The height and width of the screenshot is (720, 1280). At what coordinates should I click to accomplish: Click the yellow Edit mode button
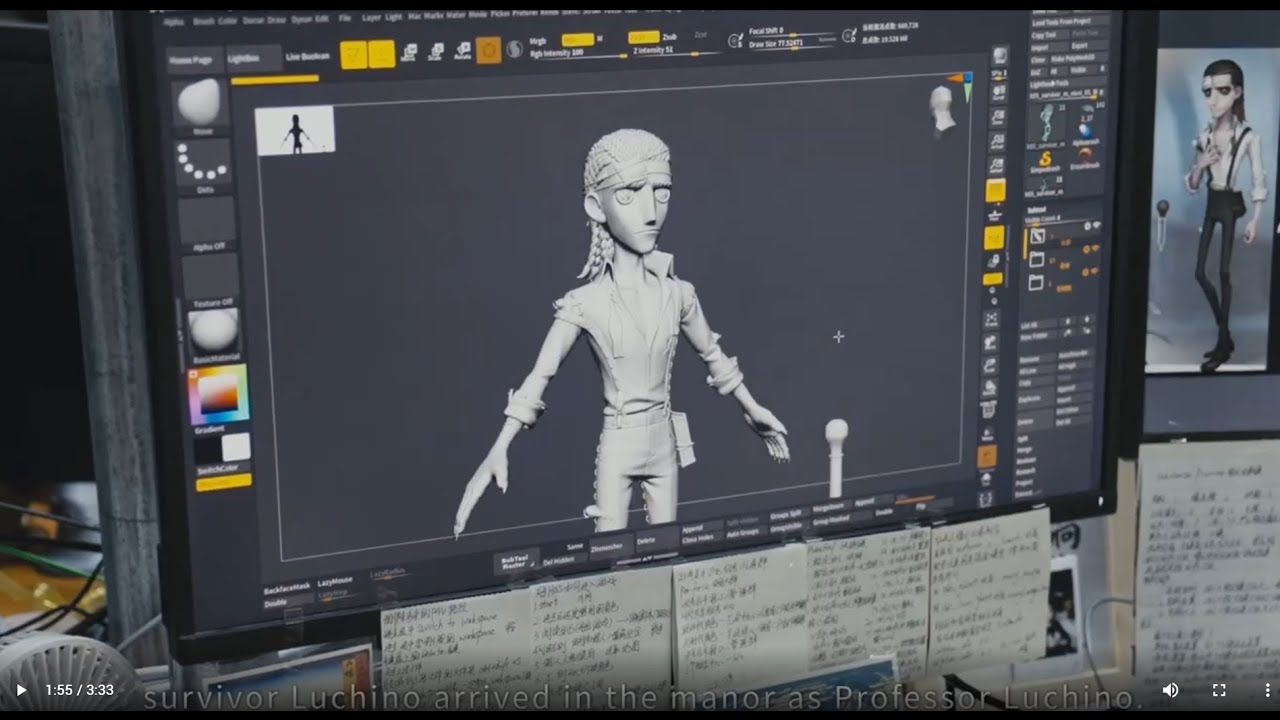pyautogui.click(x=353, y=54)
